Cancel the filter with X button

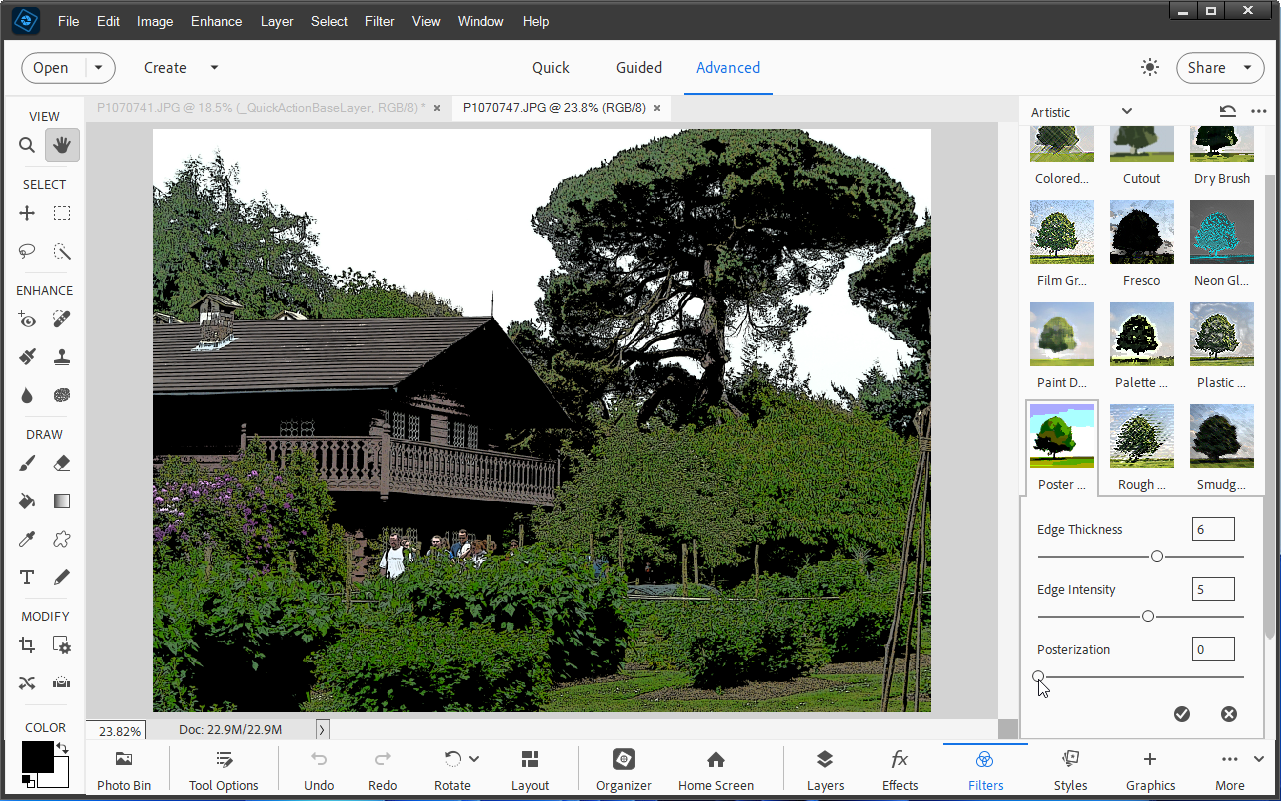pos(1229,714)
